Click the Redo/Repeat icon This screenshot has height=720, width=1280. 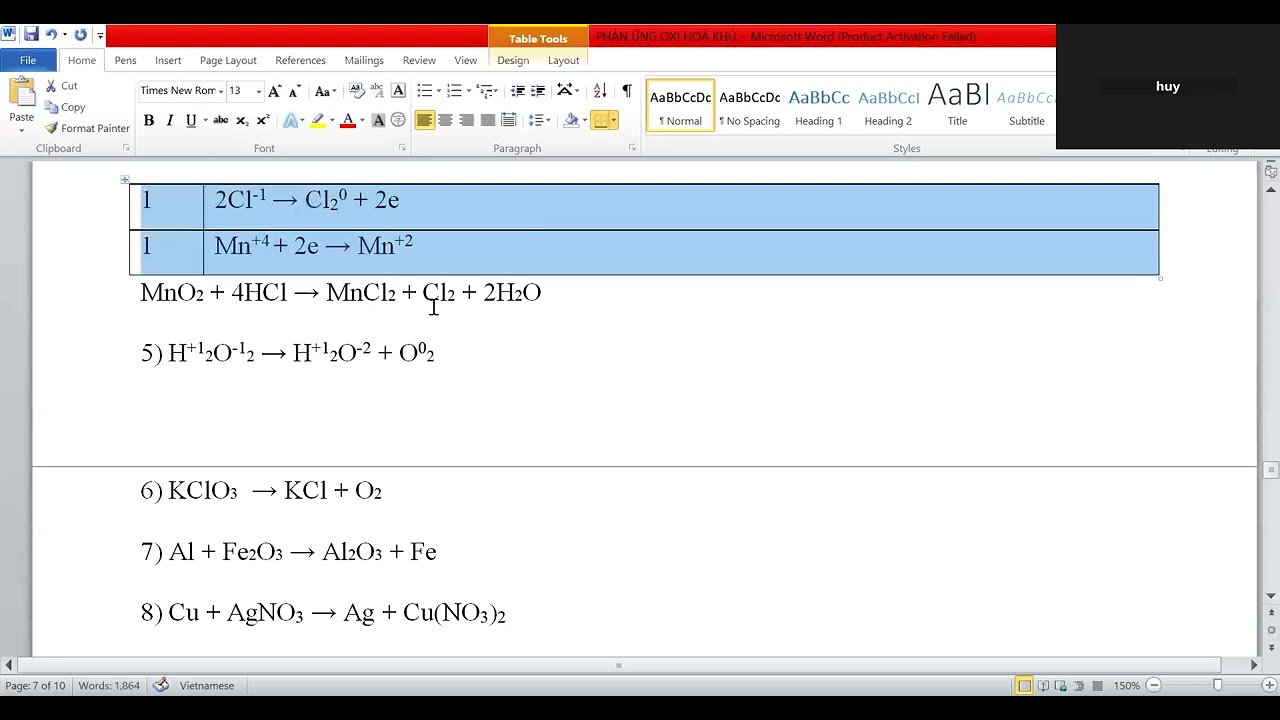pos(81,34)
